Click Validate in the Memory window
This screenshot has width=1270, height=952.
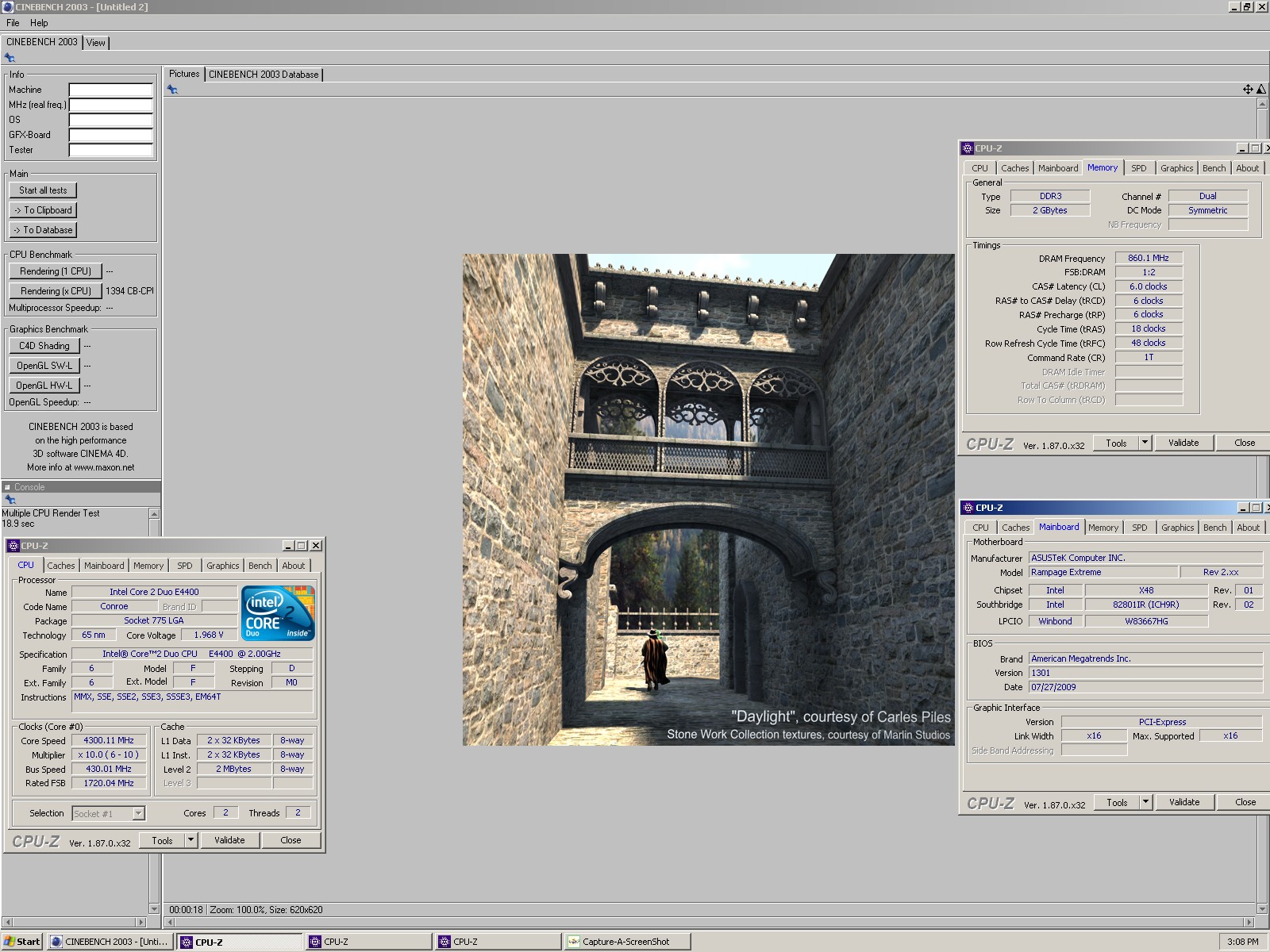click(x=1183, y=443)
